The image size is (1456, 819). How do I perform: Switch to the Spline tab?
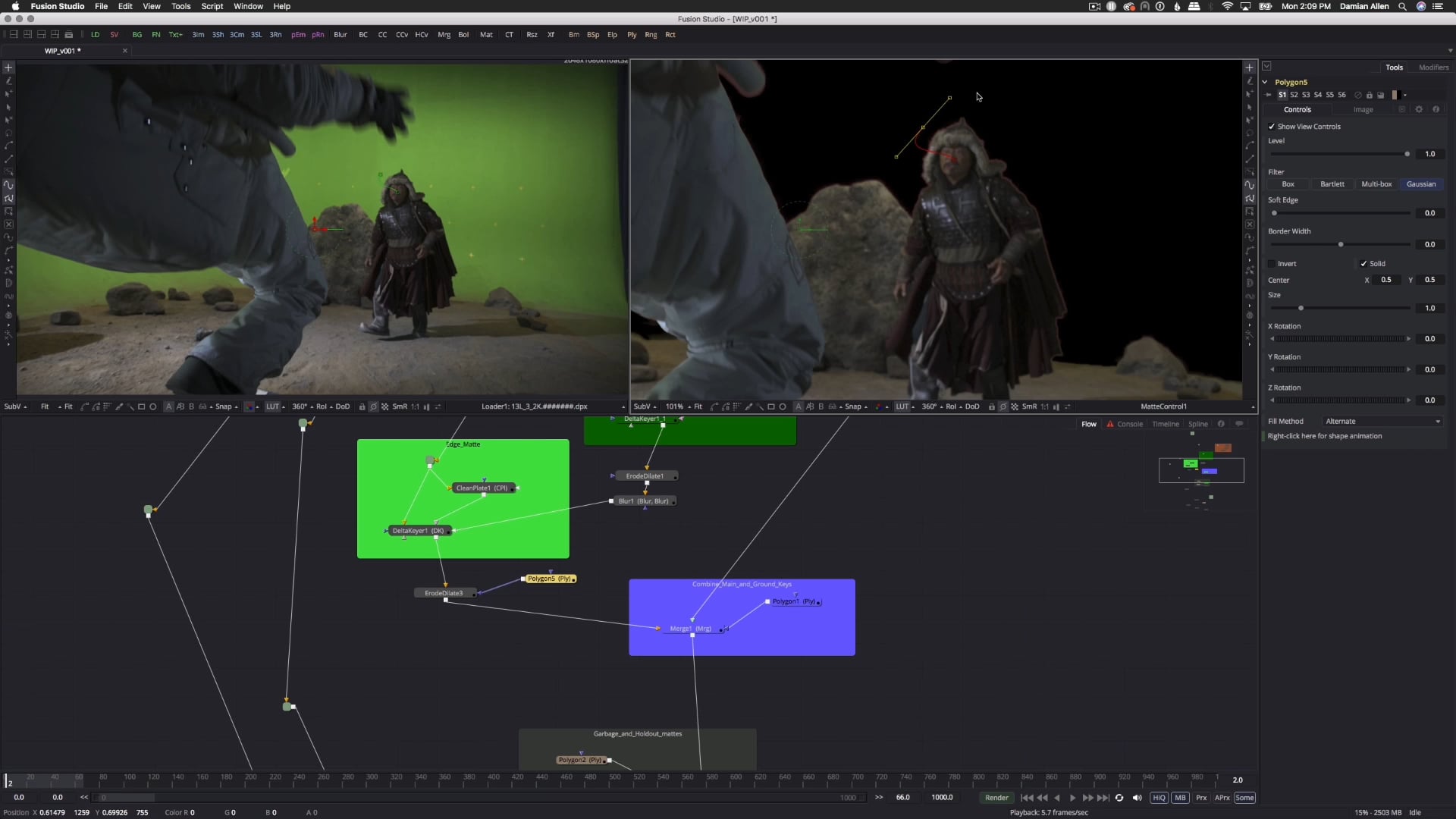1198,424
